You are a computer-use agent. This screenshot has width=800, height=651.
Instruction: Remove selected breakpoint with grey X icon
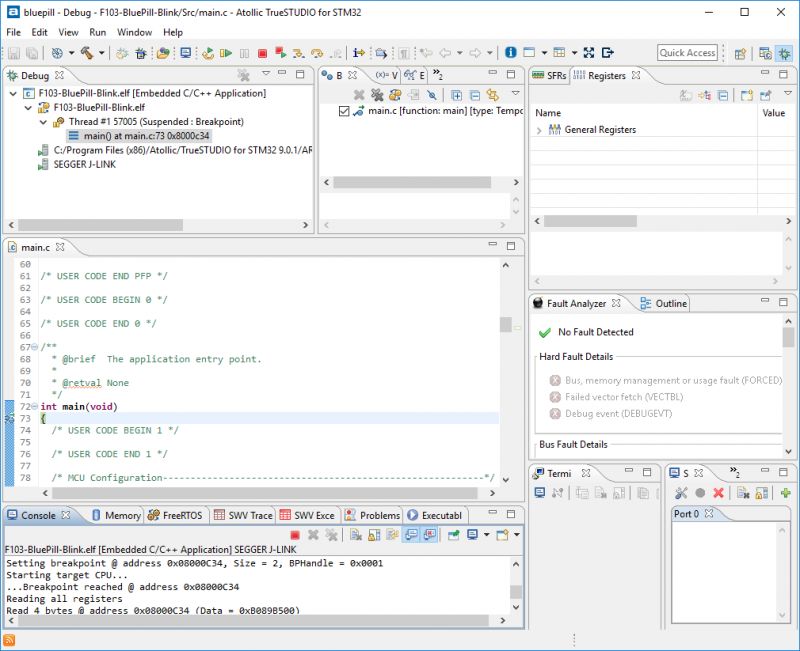pos(359,95)
